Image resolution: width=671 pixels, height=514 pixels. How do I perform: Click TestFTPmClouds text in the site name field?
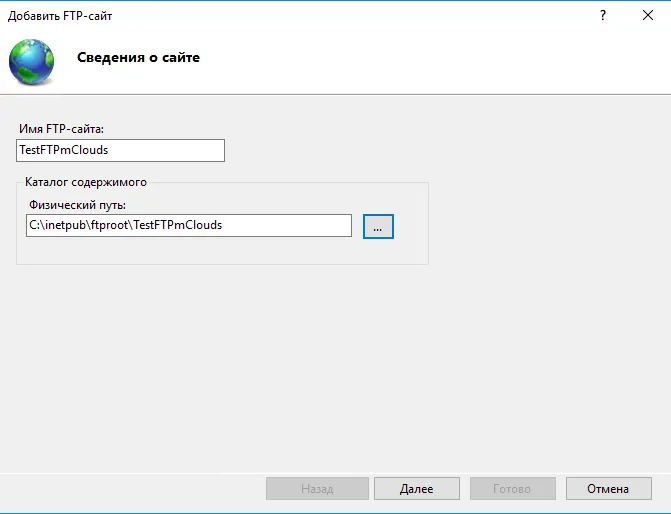pos(64,150)
